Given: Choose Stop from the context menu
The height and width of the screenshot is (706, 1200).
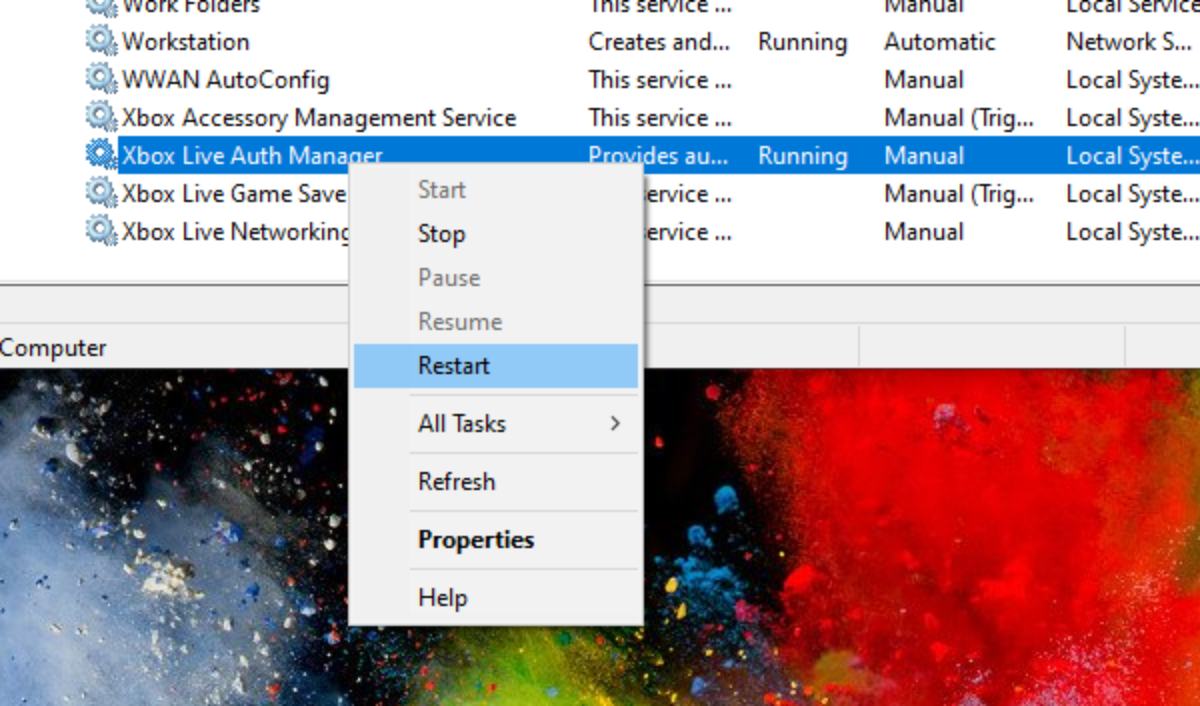Looking at the screenshot, I should [441, 234].
